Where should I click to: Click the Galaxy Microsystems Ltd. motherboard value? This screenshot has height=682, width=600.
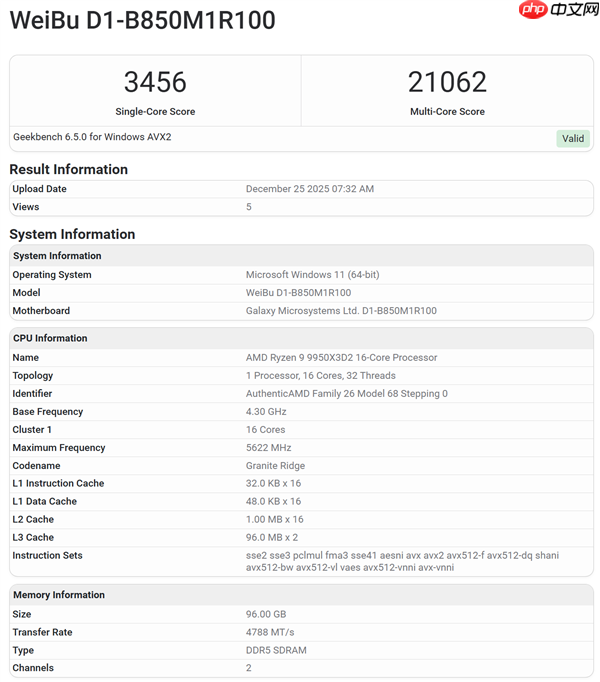341,311
